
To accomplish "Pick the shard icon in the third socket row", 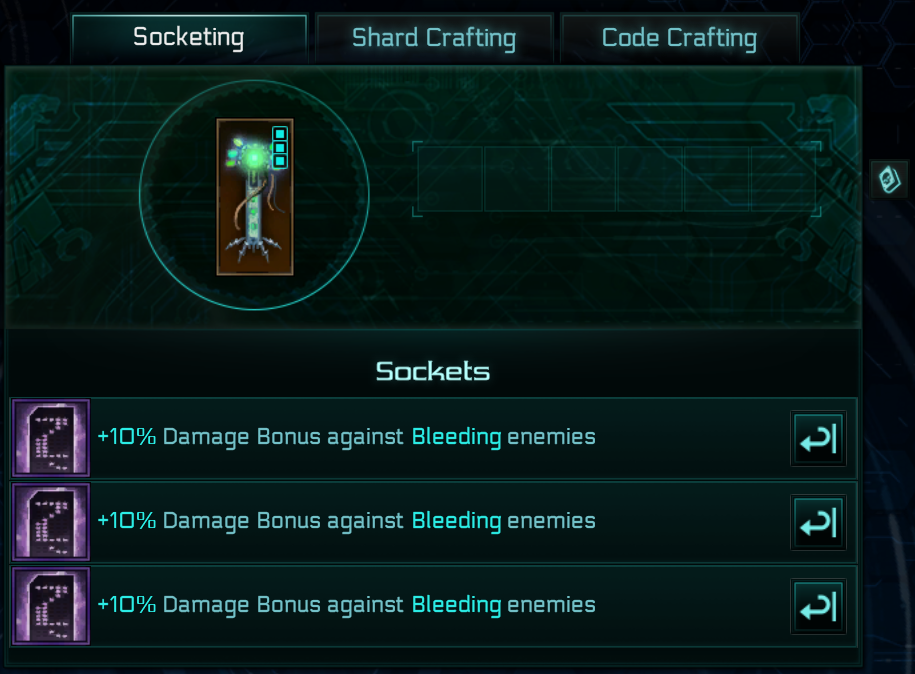I will [51, 606].
